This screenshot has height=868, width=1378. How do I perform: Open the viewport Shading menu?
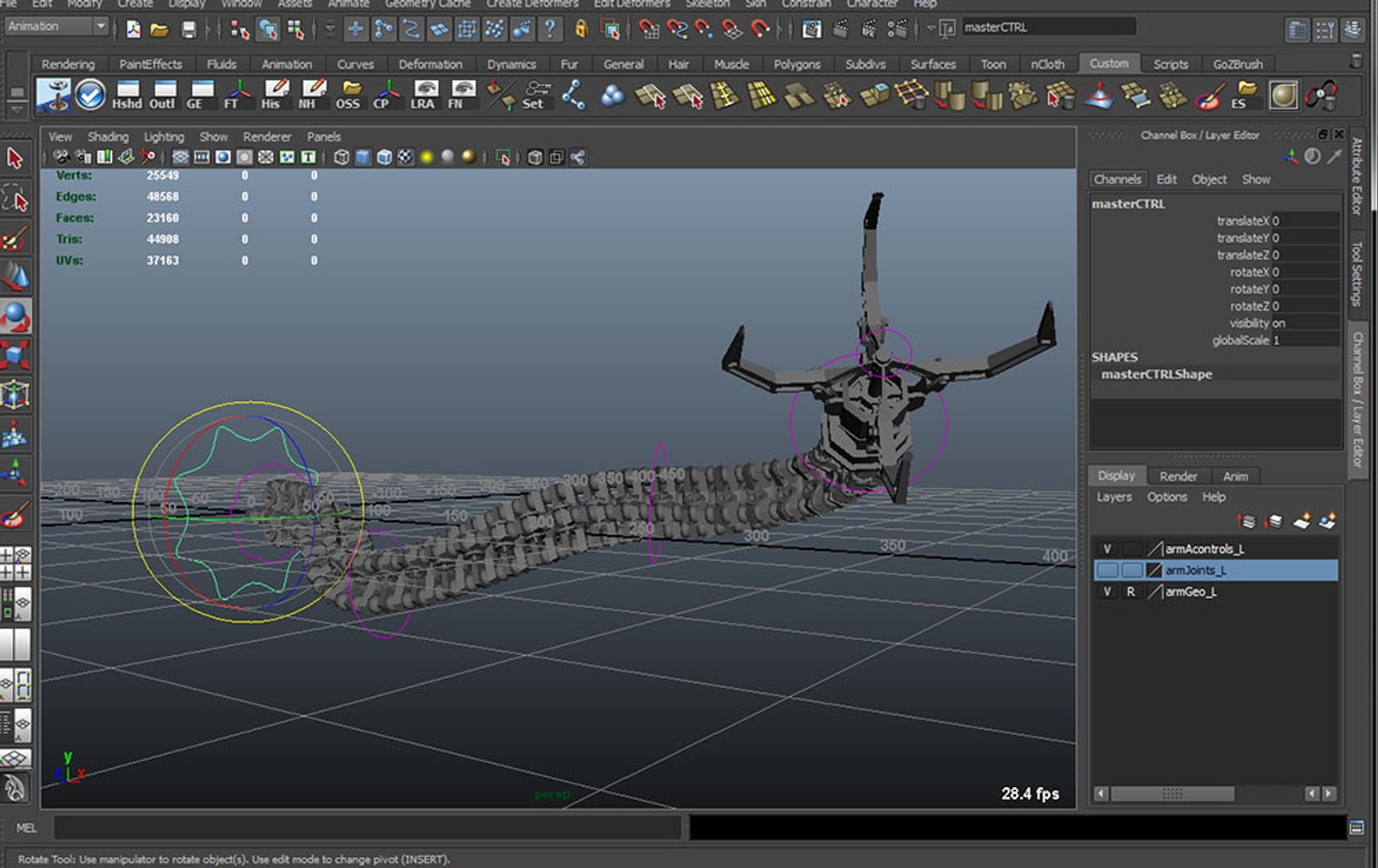tap(108, 137)
